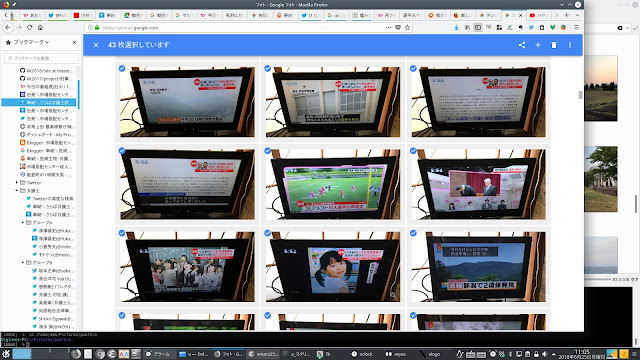Select the グループA bookmark folder
The width and height of the screenshot is (640, 360).
pyautogui.click(x=39, y=222)
